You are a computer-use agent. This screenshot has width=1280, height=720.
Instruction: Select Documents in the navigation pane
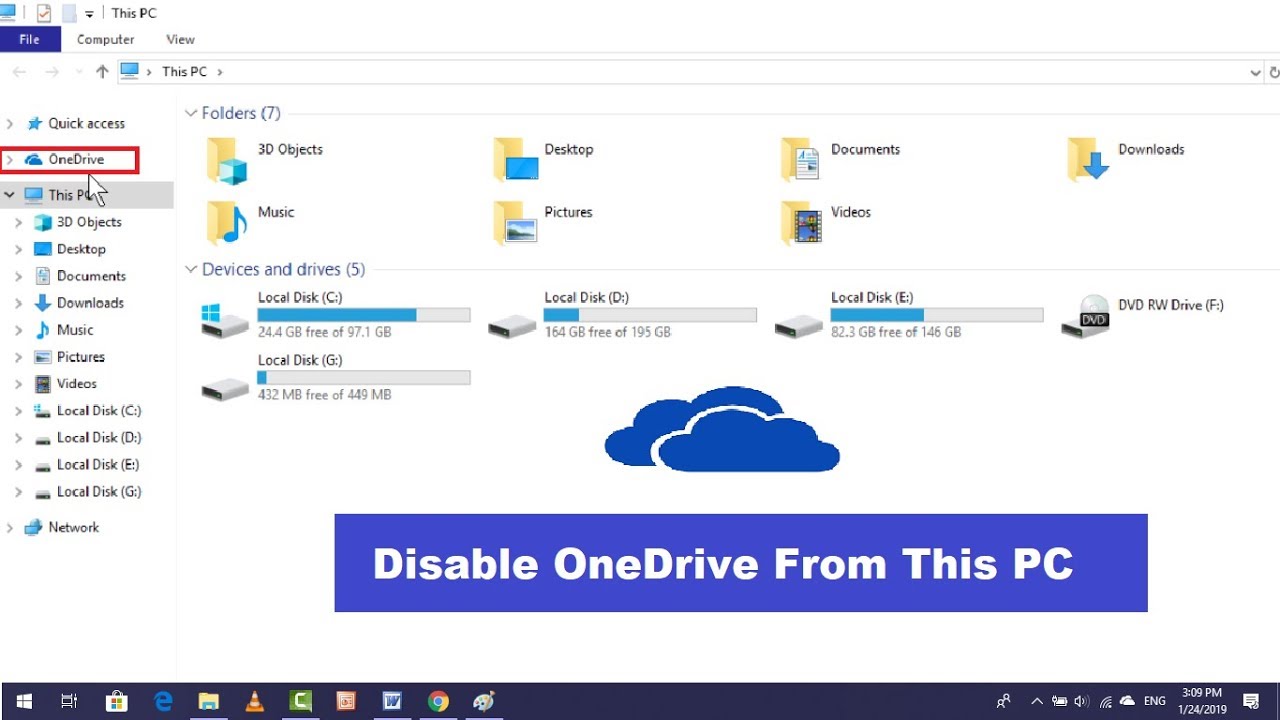click(80, 276)
